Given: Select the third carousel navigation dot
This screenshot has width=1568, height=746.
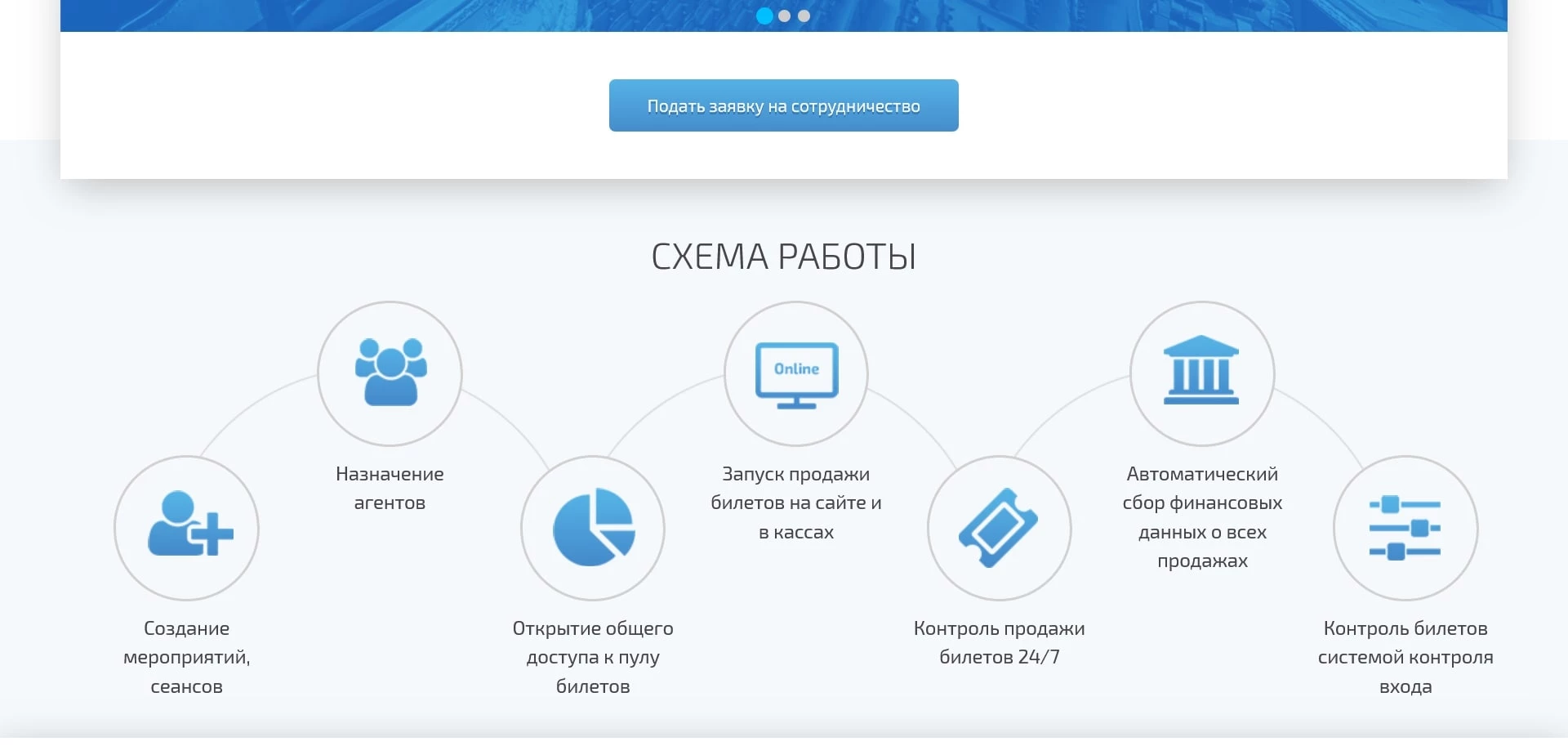Looking at the screenshot, I should click(804, 16).
